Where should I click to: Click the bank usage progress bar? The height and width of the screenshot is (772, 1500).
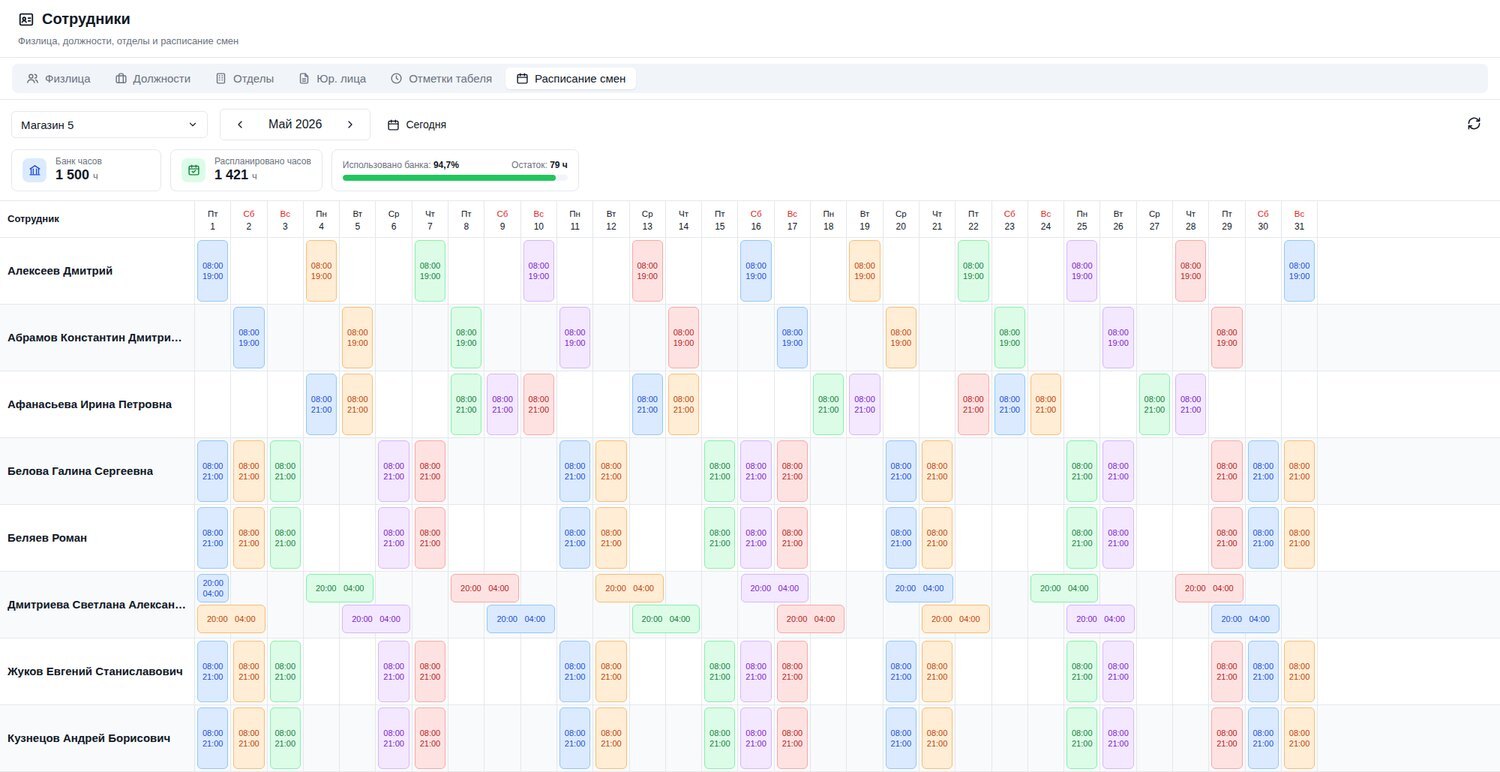click(455, 178)
